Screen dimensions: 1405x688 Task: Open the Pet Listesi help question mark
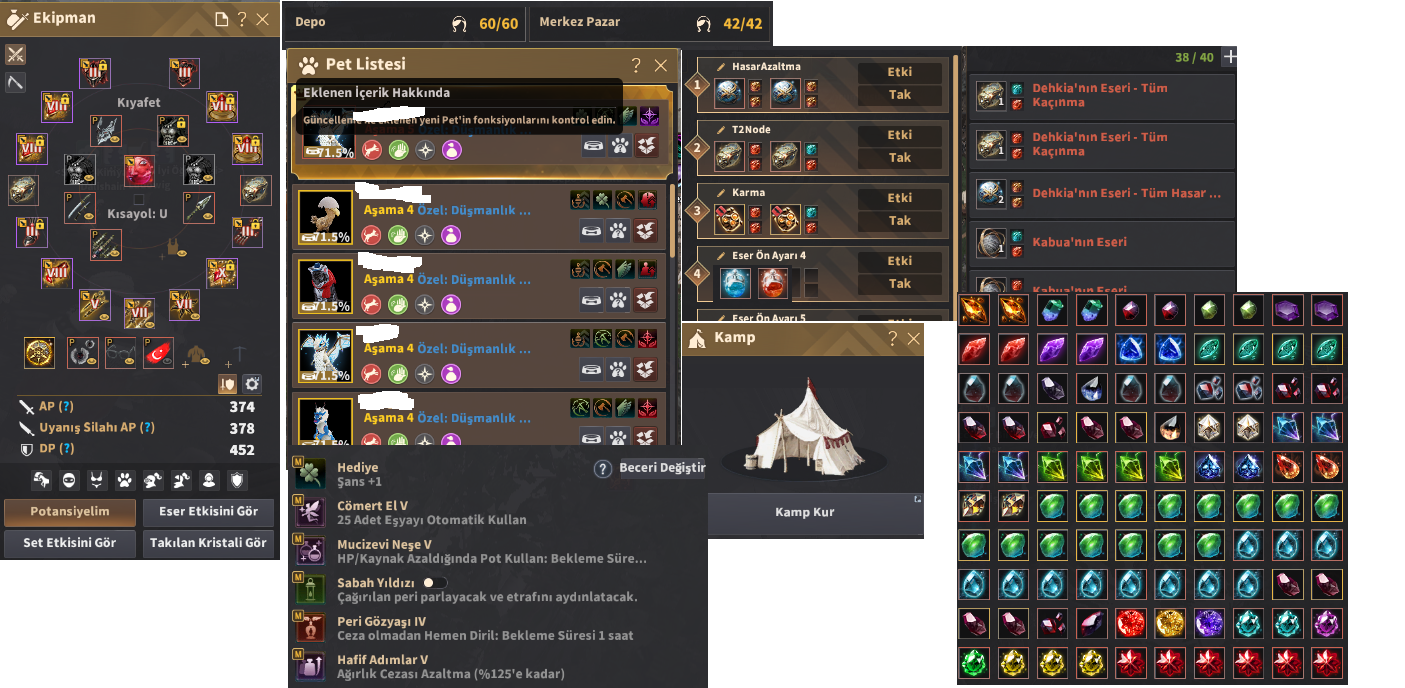(x=636, y=65)
